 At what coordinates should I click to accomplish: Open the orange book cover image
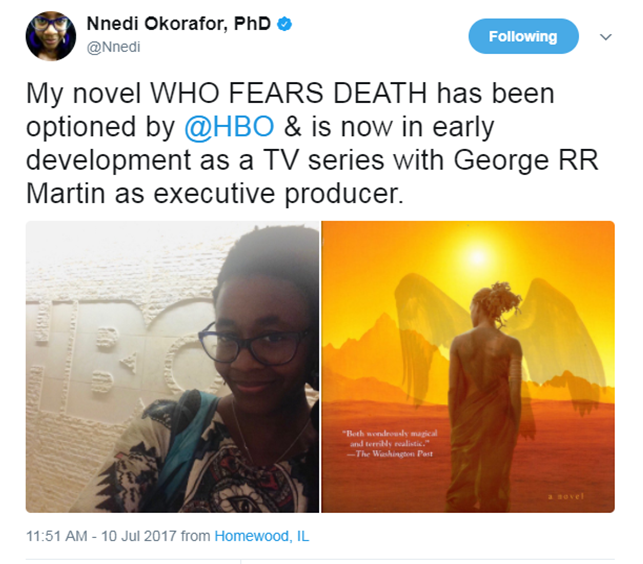pos(468,367)
